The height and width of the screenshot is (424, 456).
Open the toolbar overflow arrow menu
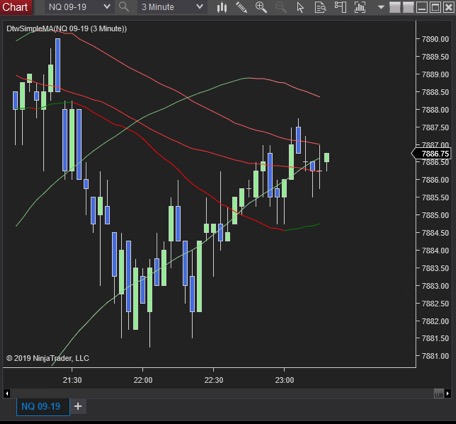coord(381,7)
